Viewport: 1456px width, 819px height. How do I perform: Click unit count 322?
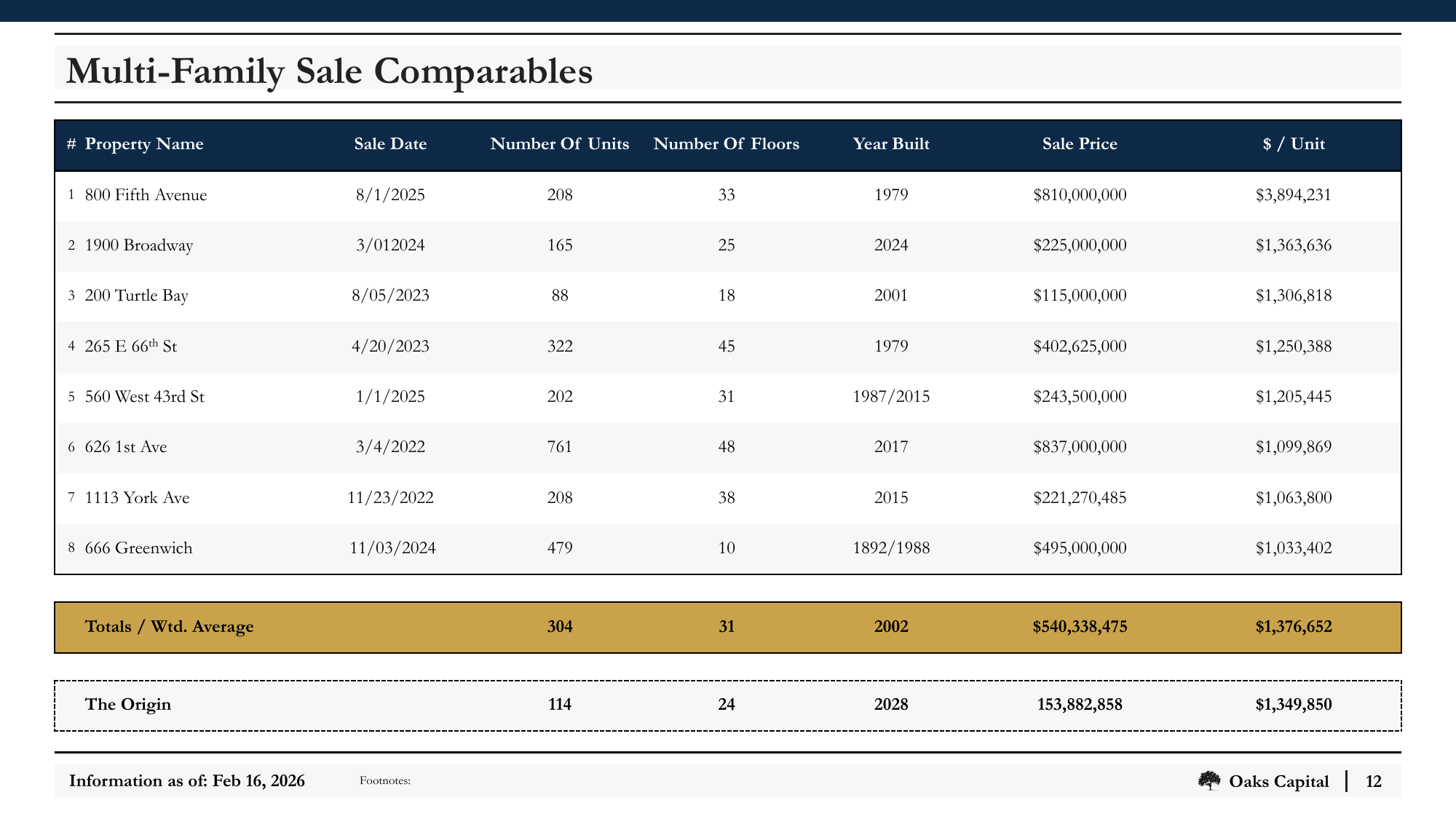point(560,346)
